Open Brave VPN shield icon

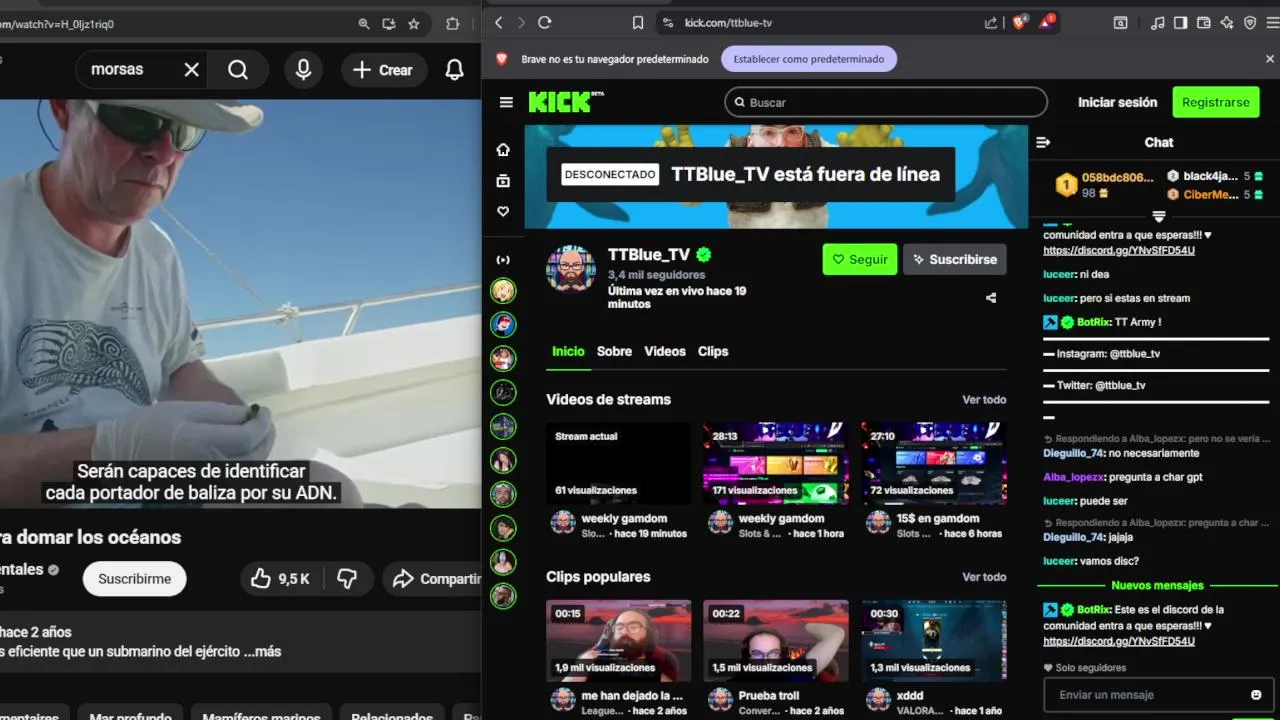point(1250,22)
